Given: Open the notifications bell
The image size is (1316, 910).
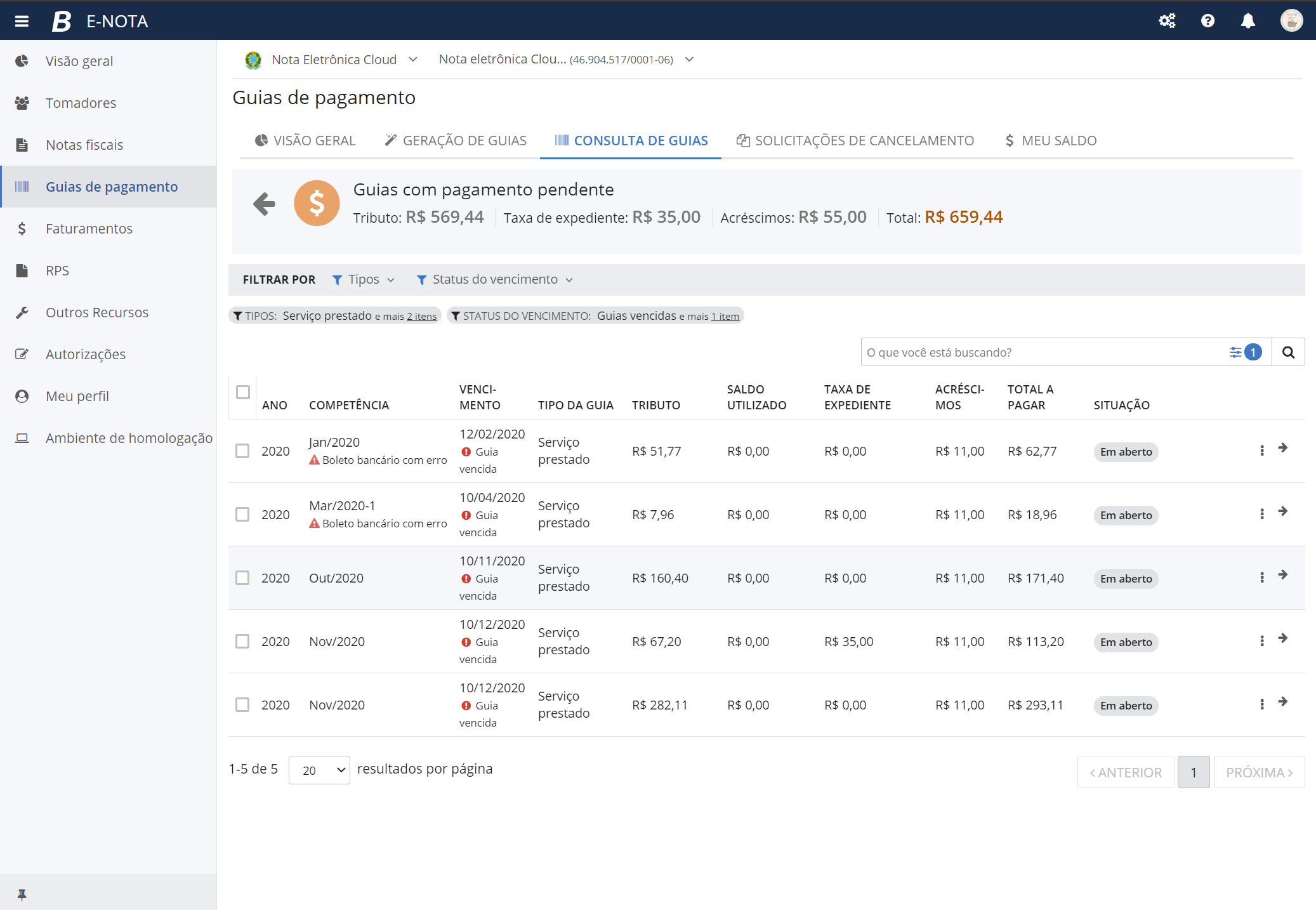Looking at the screenshot, I should click(x=1247, y=21).
